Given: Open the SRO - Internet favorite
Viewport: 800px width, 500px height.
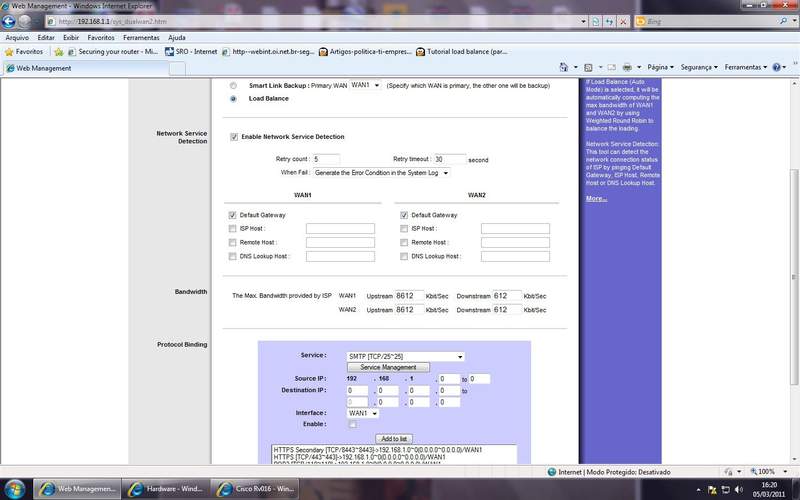Looking at the screenshot, I should click(x=191, y=52).
